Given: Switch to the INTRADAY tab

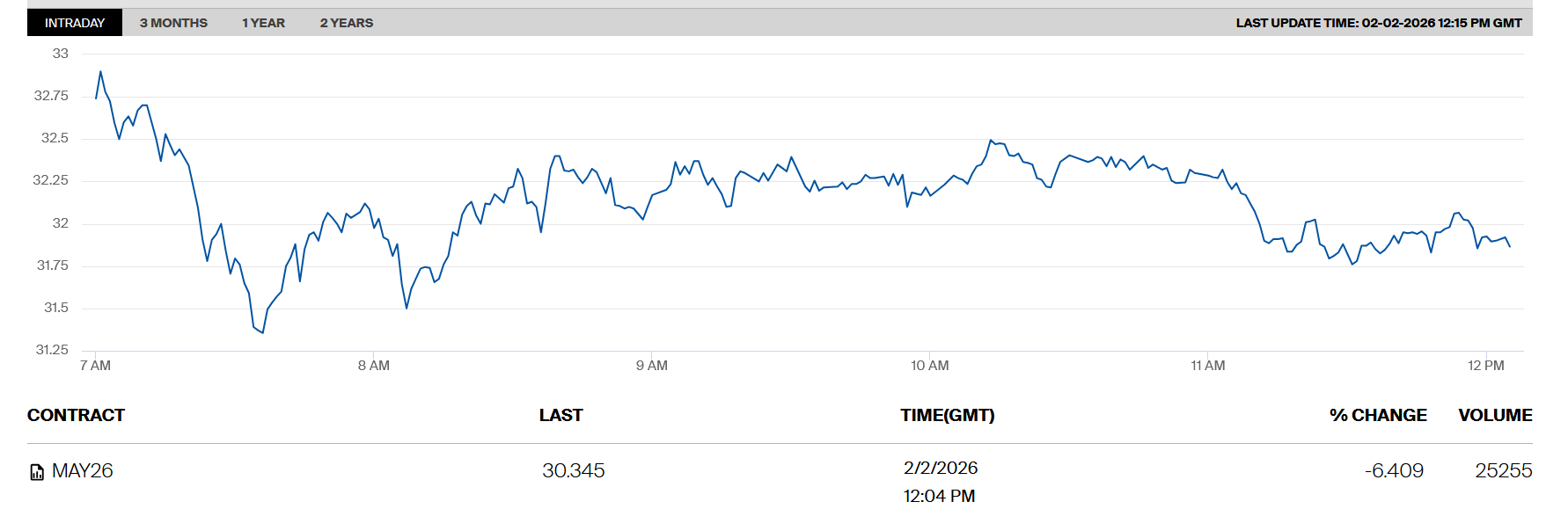Looking at the screenshot, I should pos(75,23).
